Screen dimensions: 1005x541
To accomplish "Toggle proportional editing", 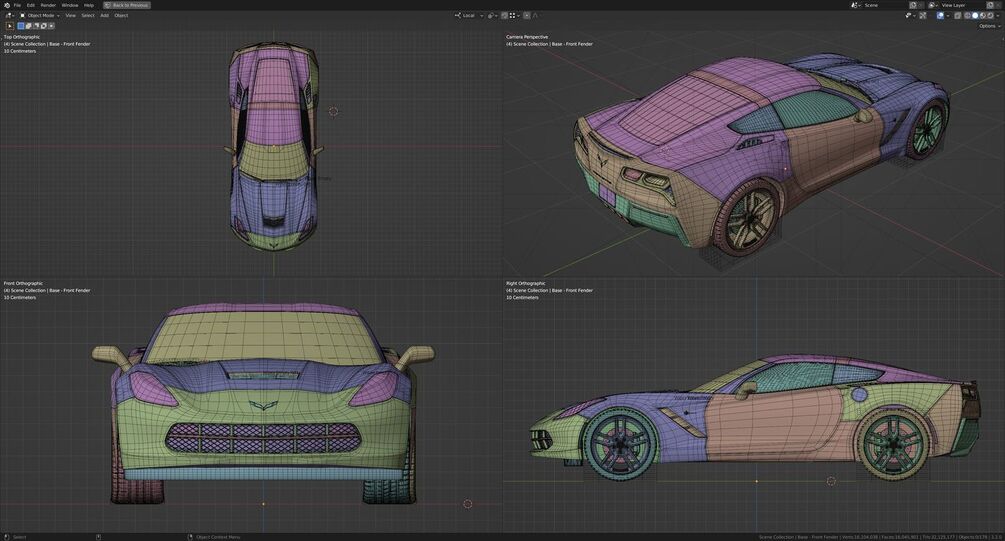I will tap(527, 15).
